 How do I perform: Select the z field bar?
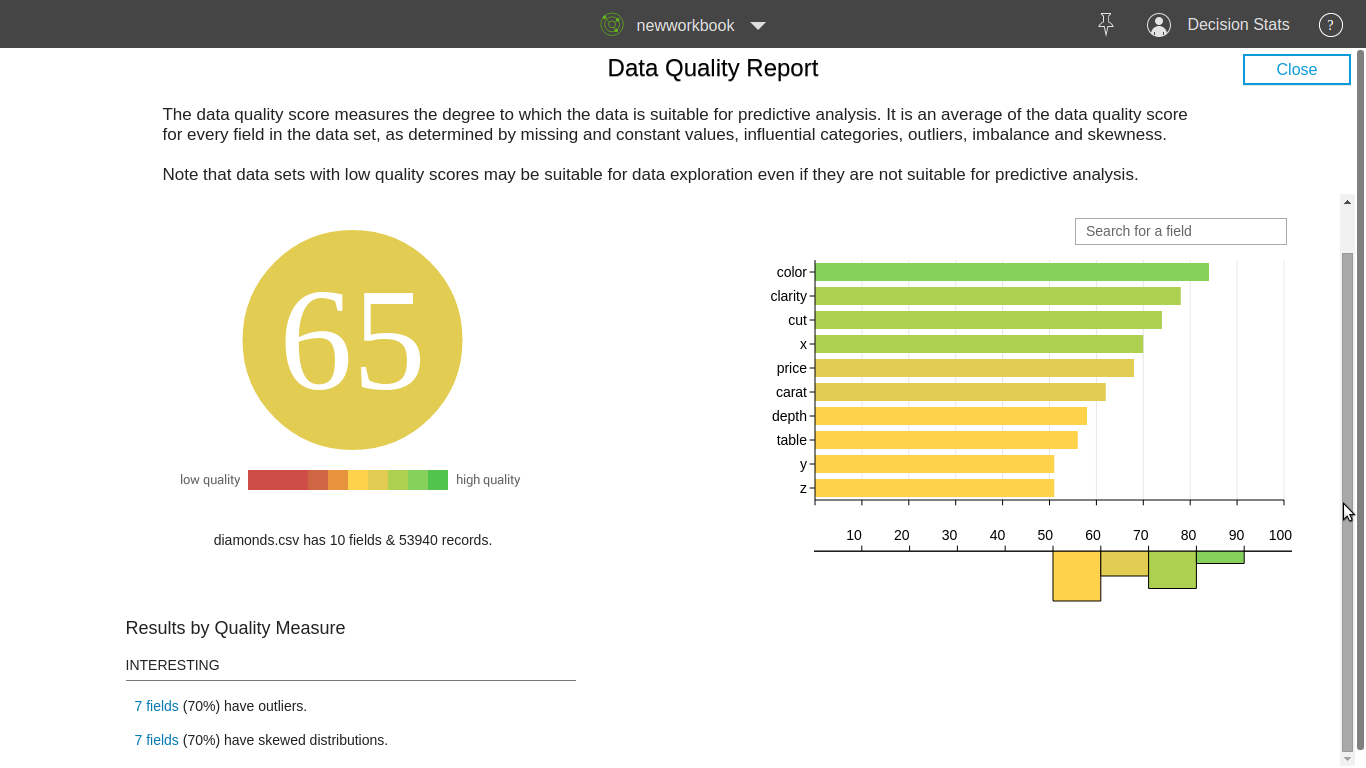(x=934, y=488)
